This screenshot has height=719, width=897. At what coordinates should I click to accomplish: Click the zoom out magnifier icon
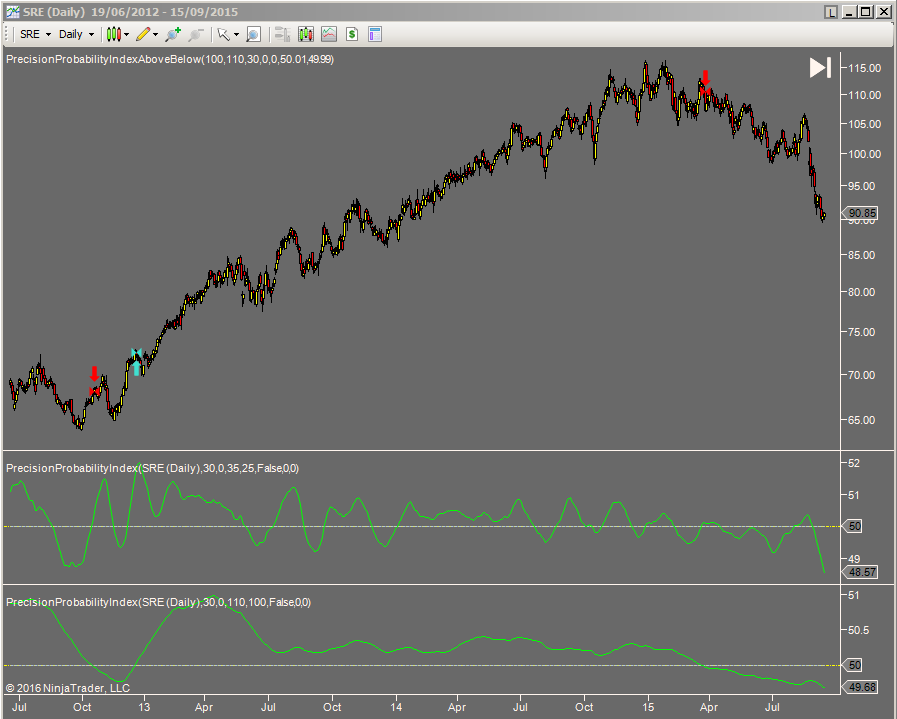point(196,34)
